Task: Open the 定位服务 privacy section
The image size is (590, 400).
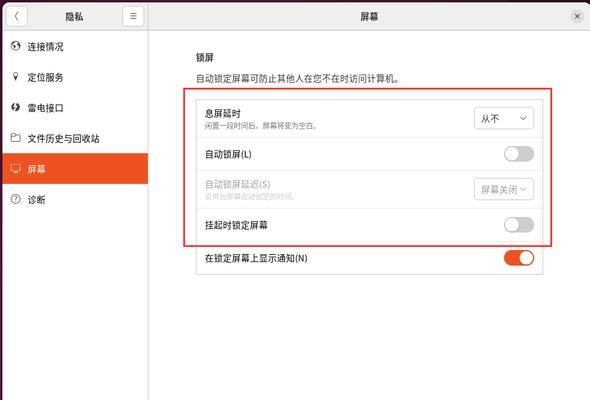Action: tap(75, 77)
